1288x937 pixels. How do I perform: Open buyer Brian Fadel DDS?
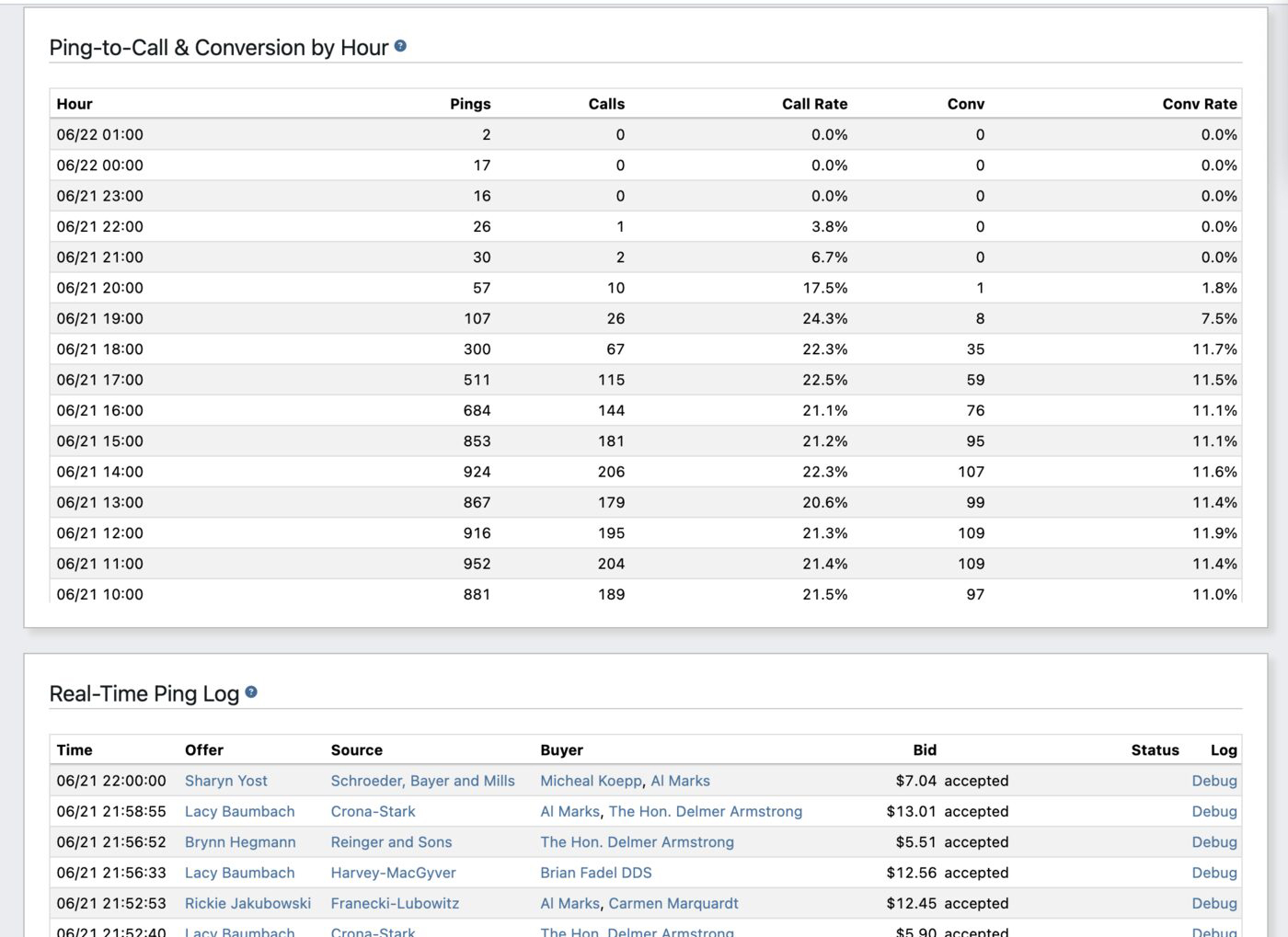click(x=596, y=873)
